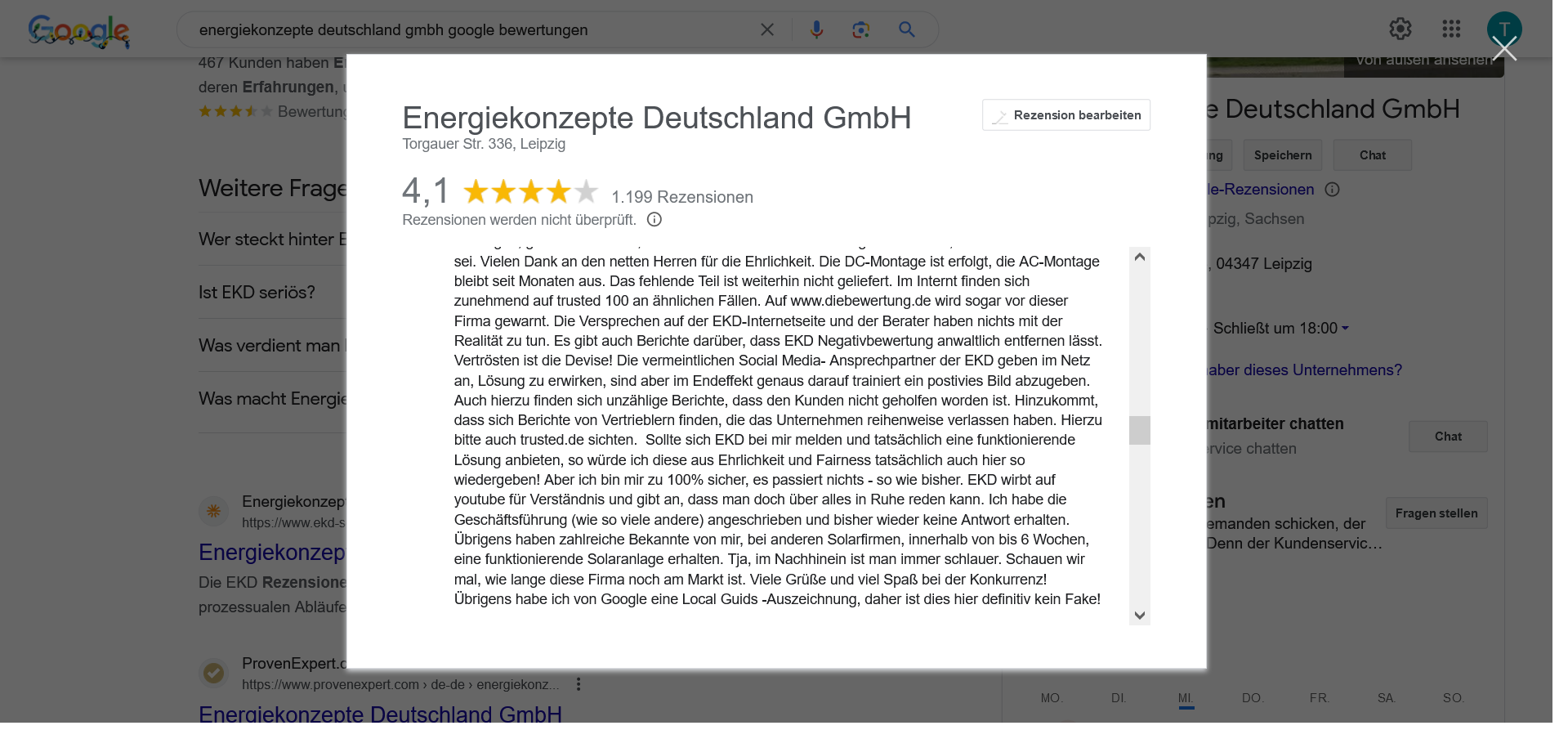Image resolution: width=1568 pixels, height=730 pixels.
Task: Select the MI. day tab
Action: coord(1186,698)
